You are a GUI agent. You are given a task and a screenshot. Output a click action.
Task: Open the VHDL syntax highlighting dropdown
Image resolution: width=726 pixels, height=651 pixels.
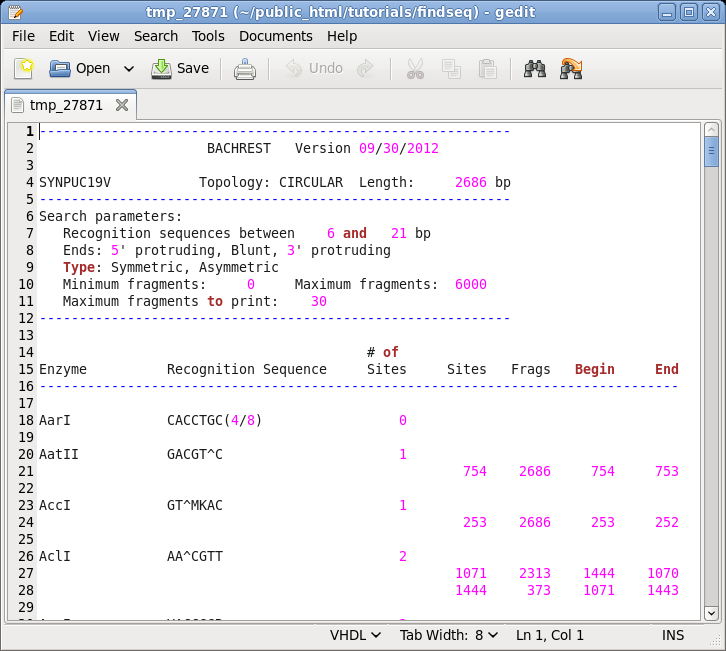[355, 635]
